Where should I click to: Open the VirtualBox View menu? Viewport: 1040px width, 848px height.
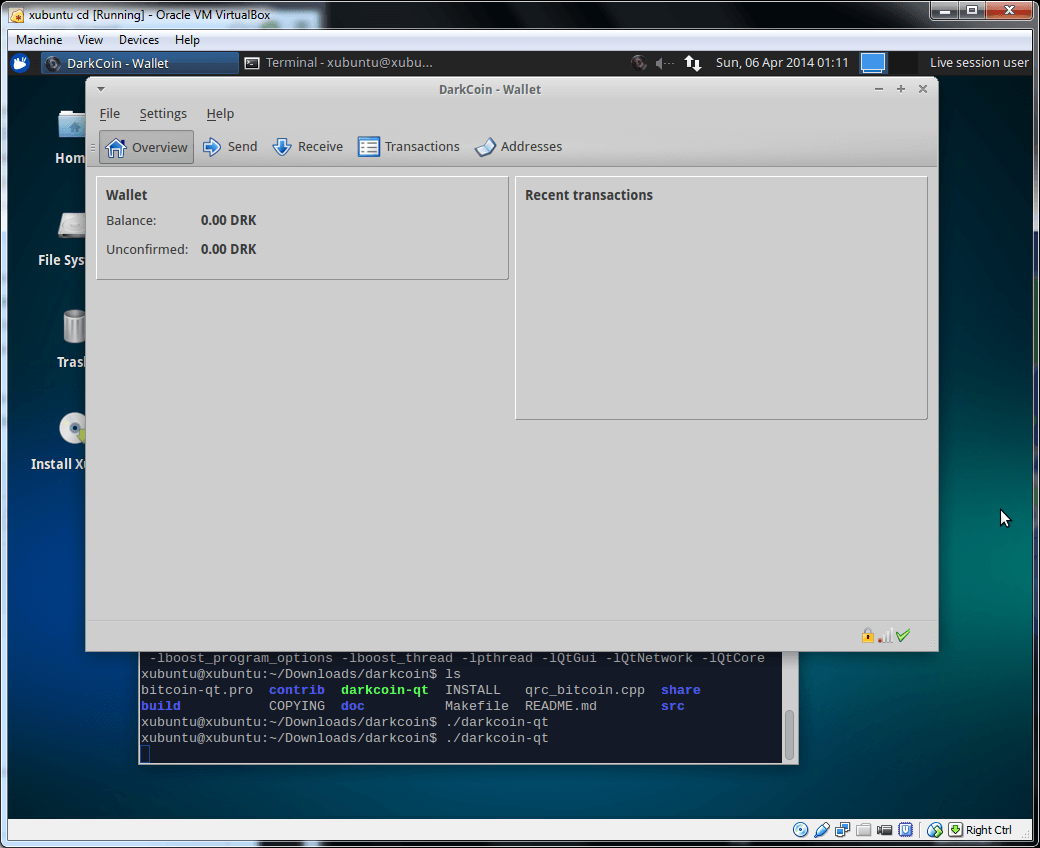pyautogui.click(x=90, y=40)
